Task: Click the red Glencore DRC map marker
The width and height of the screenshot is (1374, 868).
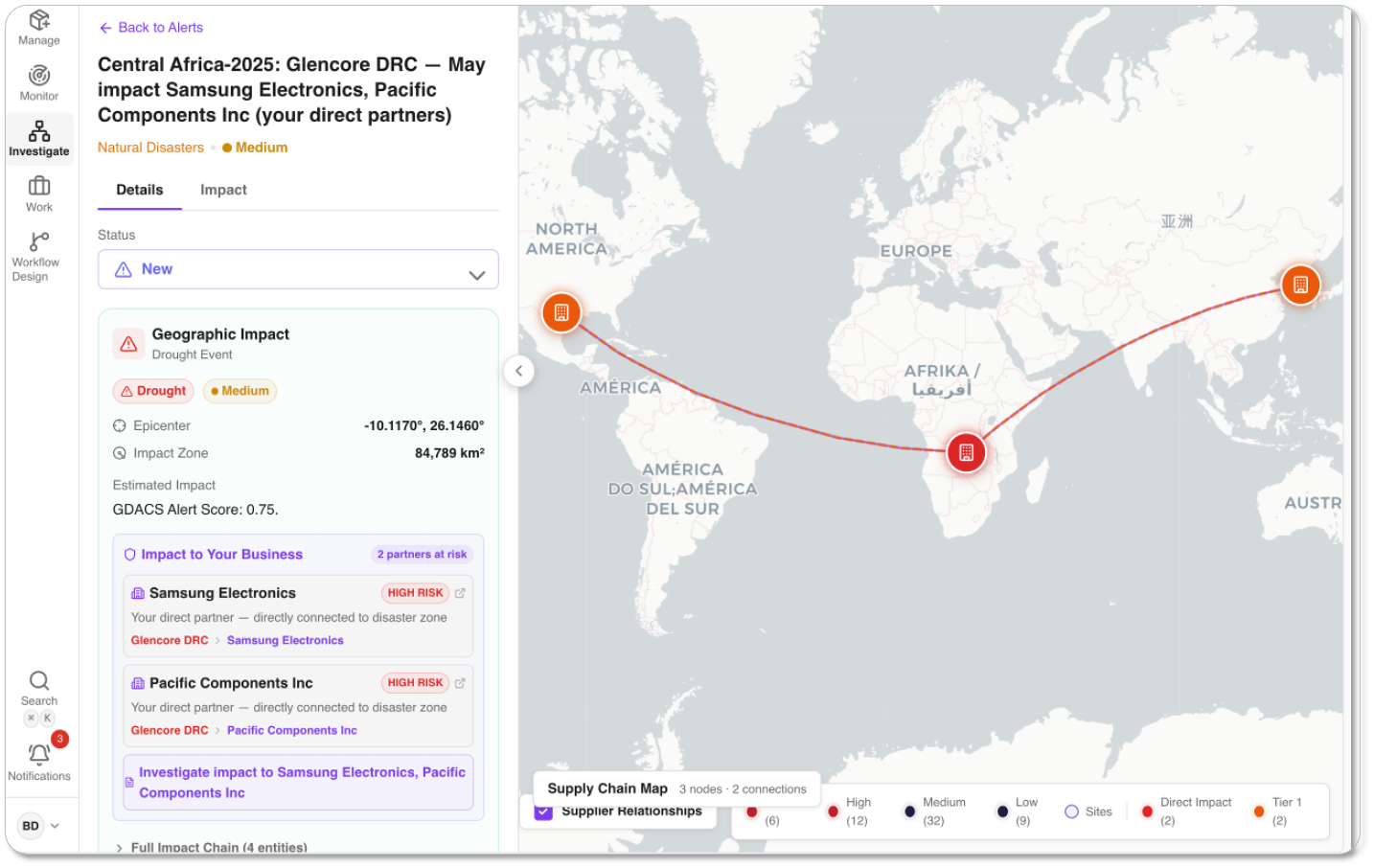Action: click(x=966, y=452)
